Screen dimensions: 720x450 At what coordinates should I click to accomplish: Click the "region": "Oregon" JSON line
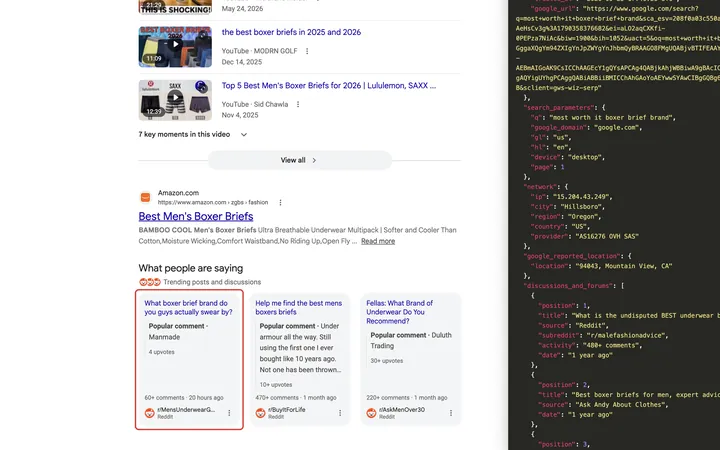coord(566,216)
